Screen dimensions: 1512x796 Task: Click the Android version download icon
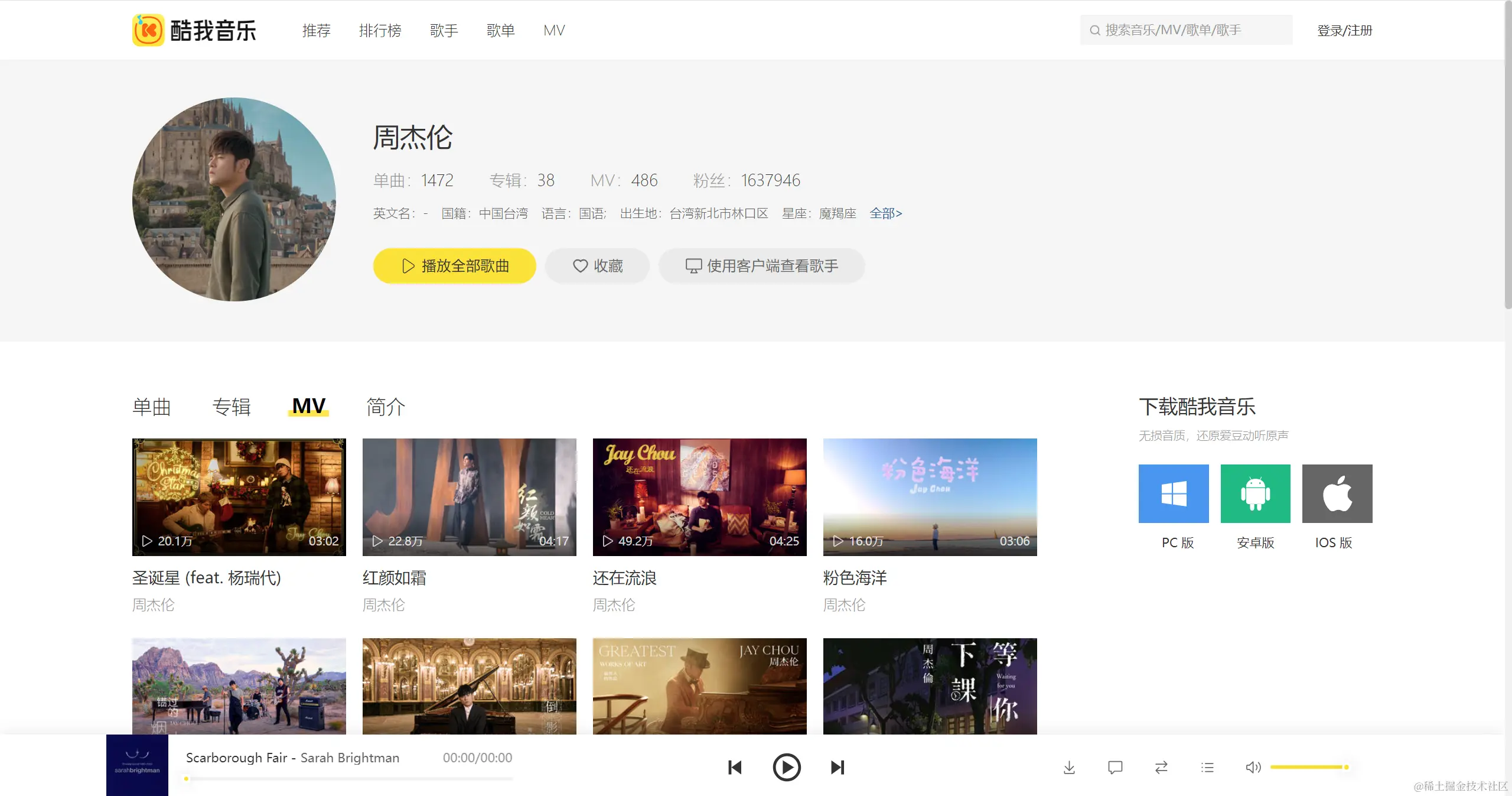[x=1255, y=493]
